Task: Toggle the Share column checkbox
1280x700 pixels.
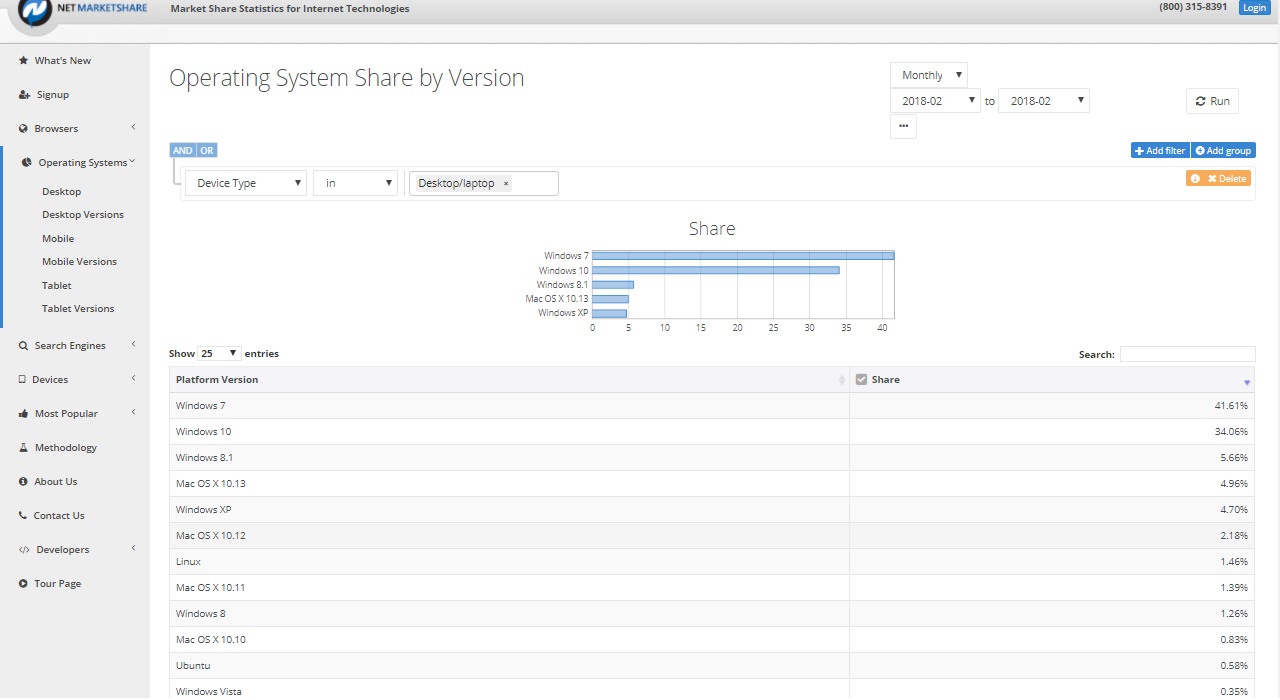Action: pyautogui.click(x=861, y=380)
